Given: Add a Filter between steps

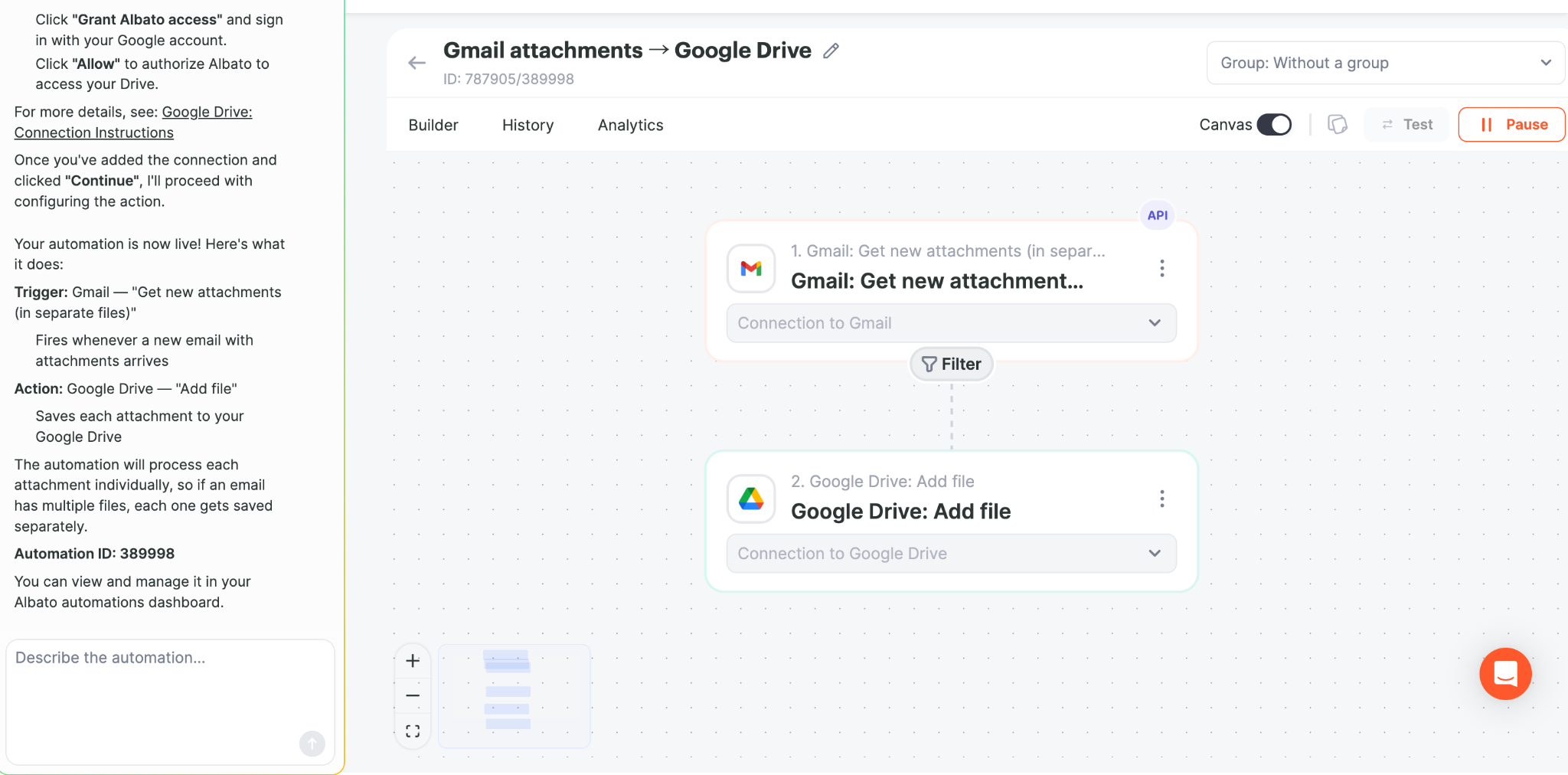Looking at the screenshot, I should [x=951, y=364].
